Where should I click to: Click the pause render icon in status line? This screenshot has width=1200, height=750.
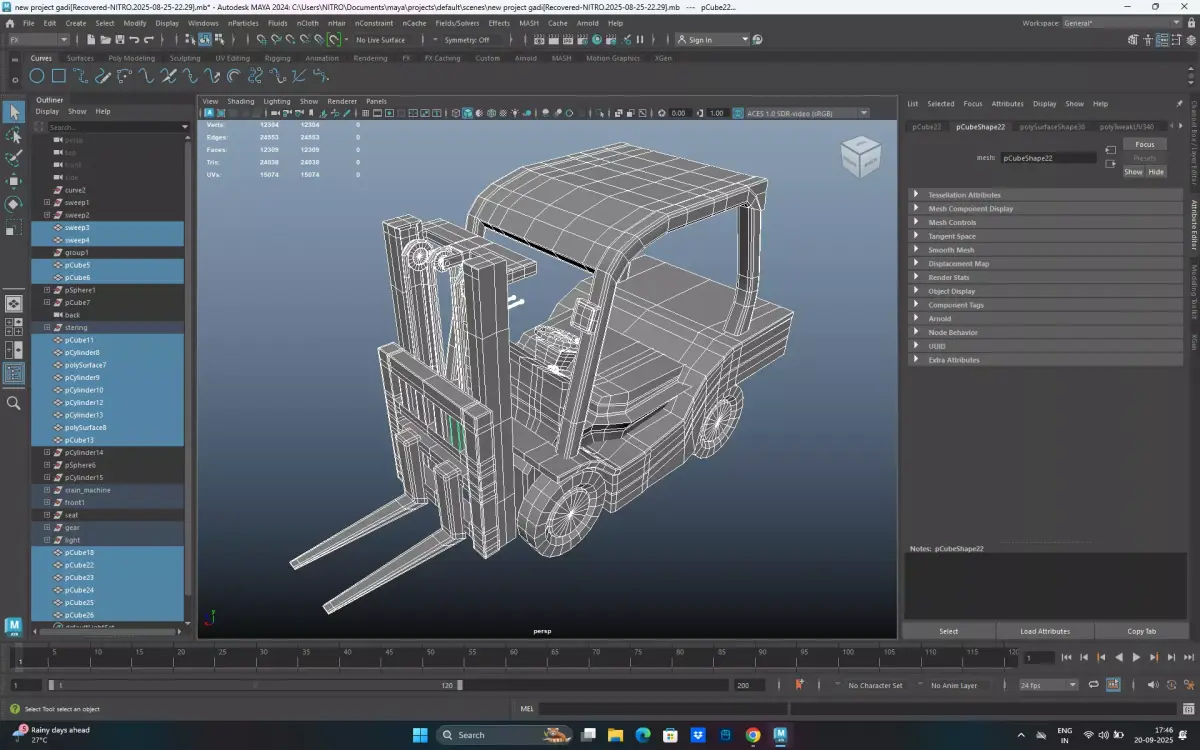(640, 40)
